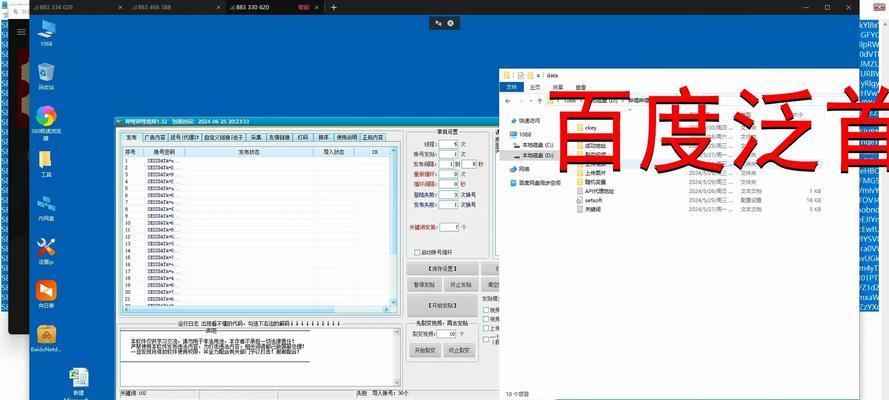889x400 pixels.
Task: Open the 文件 tab in Explorer ribbon
Action: (511, 87)
